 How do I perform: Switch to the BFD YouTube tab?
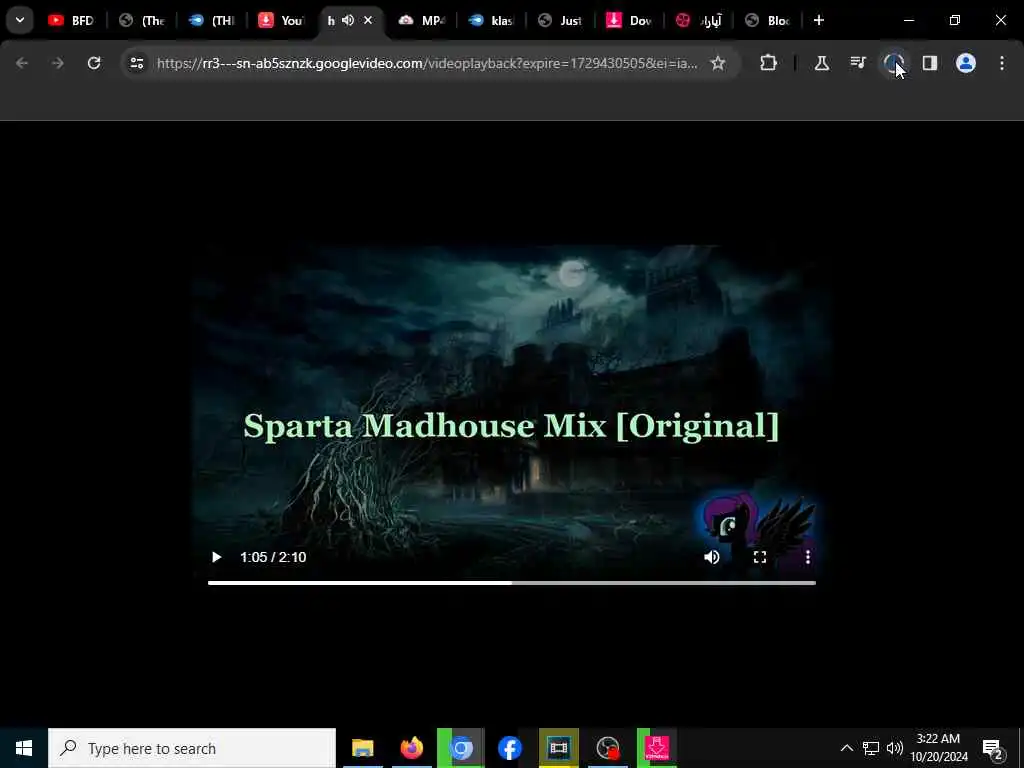point(71,20)
